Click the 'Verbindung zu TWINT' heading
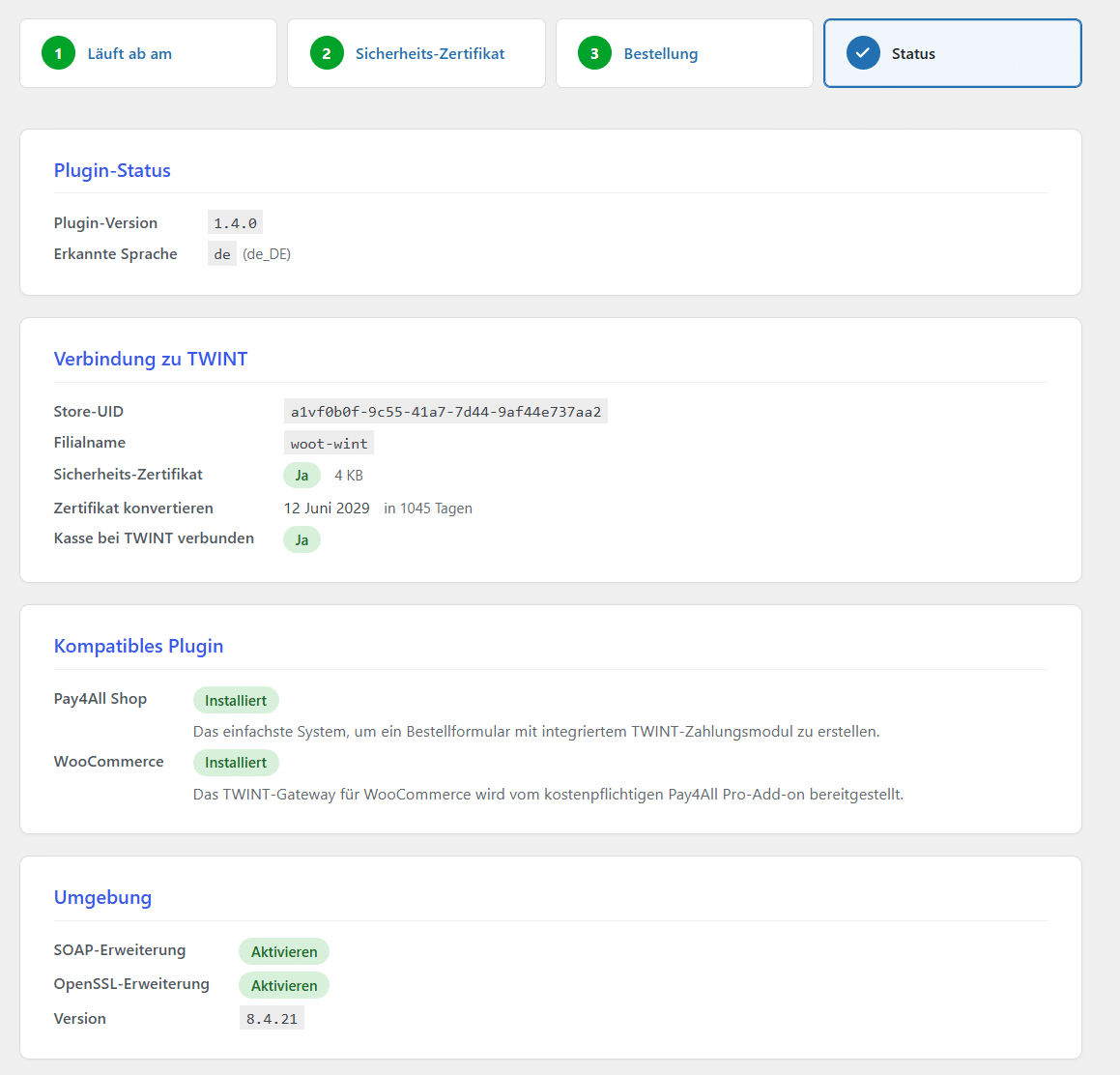Image resolution: width=1120 pixels, height=1075 pixels. (x=151, y=359)
